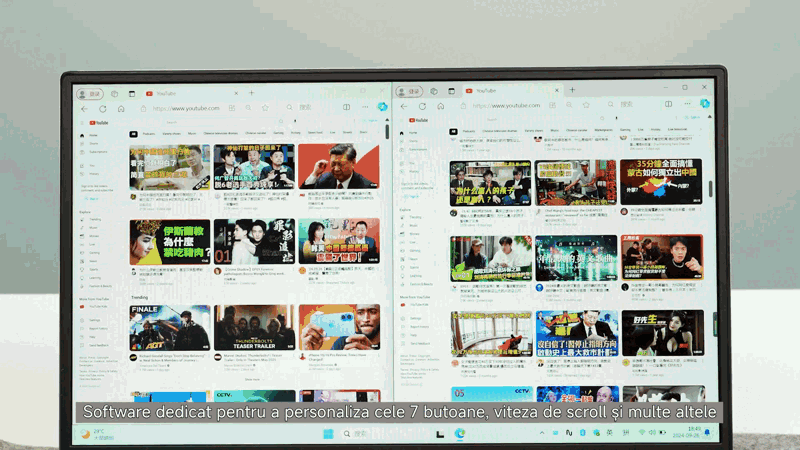This screenshot has height=450, width=800.
Task: Open Microsoft Edge from the taskbar
Action: (460, 434)
